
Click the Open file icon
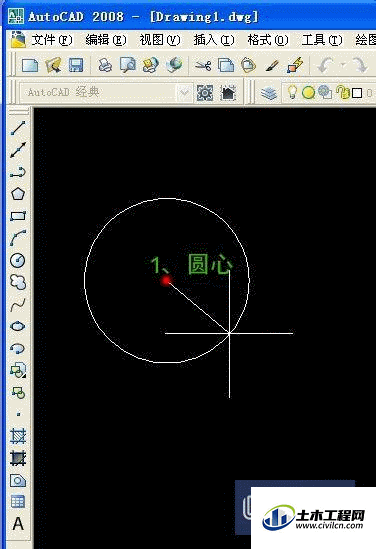click(x=53, y=65)
